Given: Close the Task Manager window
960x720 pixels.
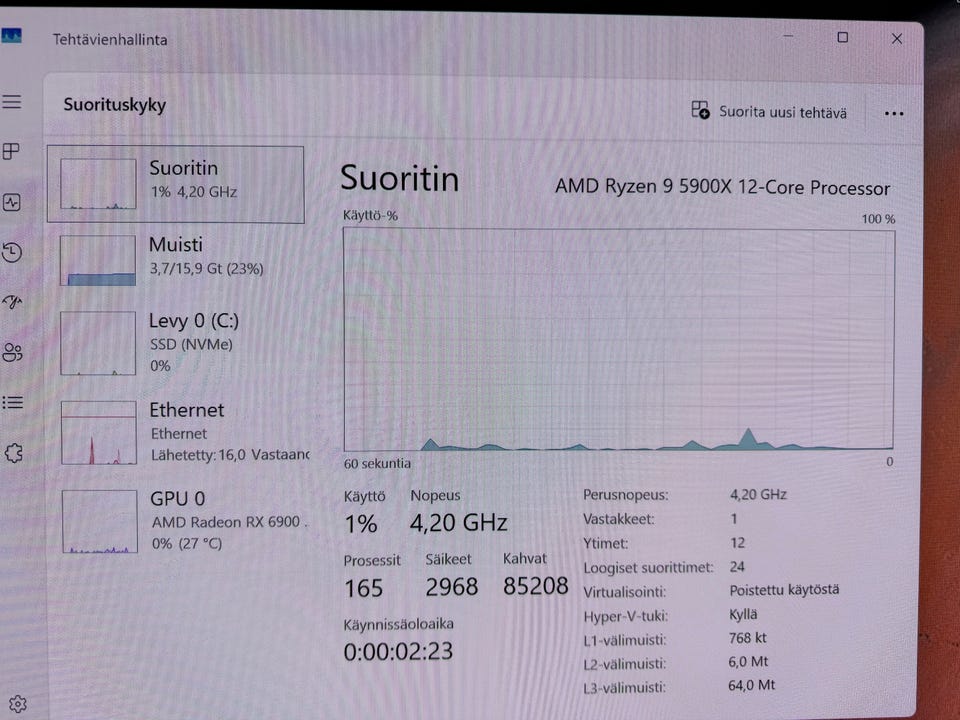Looking at the screenshot, I should [x=897, y=39].
